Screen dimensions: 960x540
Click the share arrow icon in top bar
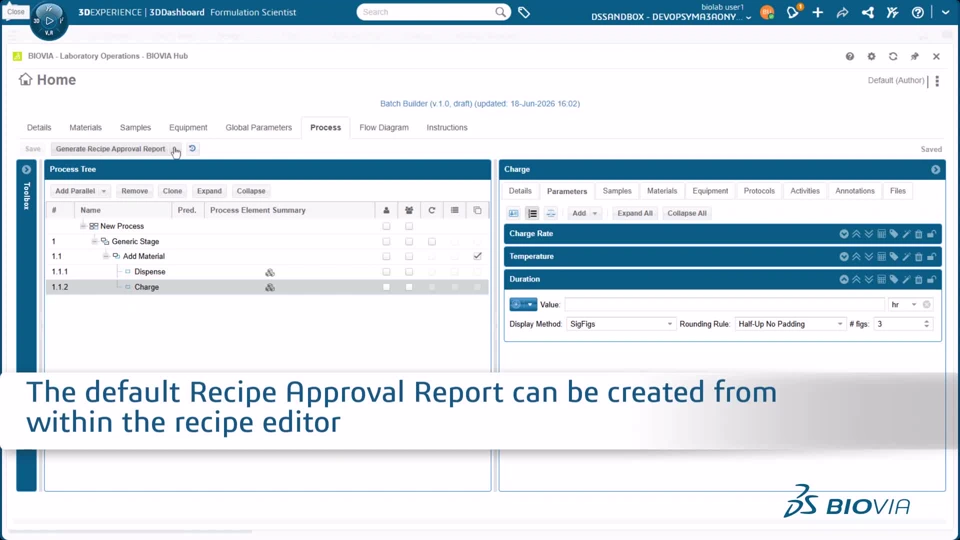842,12
